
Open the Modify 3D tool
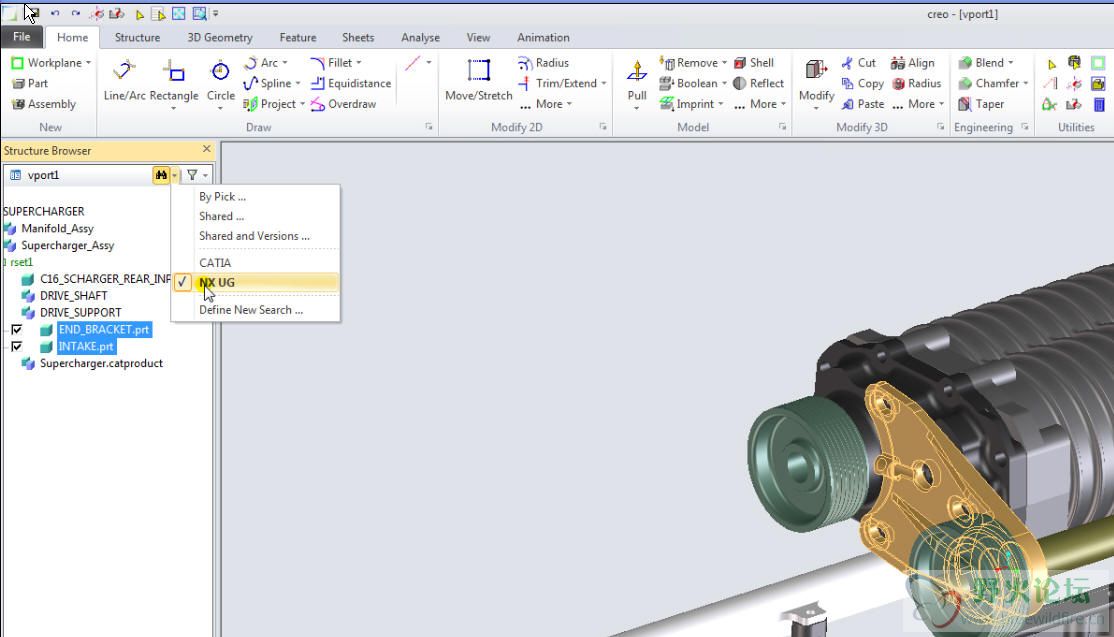816,80
